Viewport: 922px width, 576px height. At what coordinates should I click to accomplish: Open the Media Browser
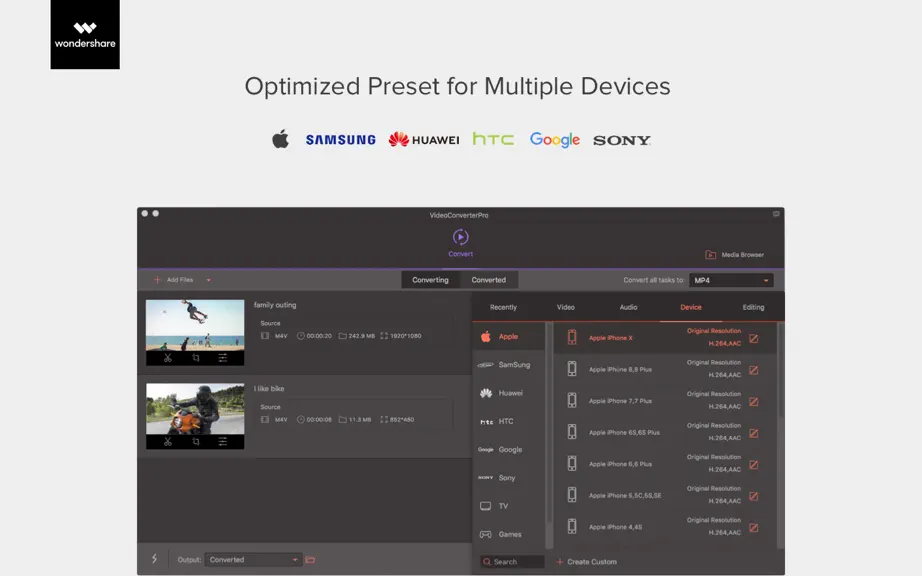pyautogui.click(x=734, y=254)
